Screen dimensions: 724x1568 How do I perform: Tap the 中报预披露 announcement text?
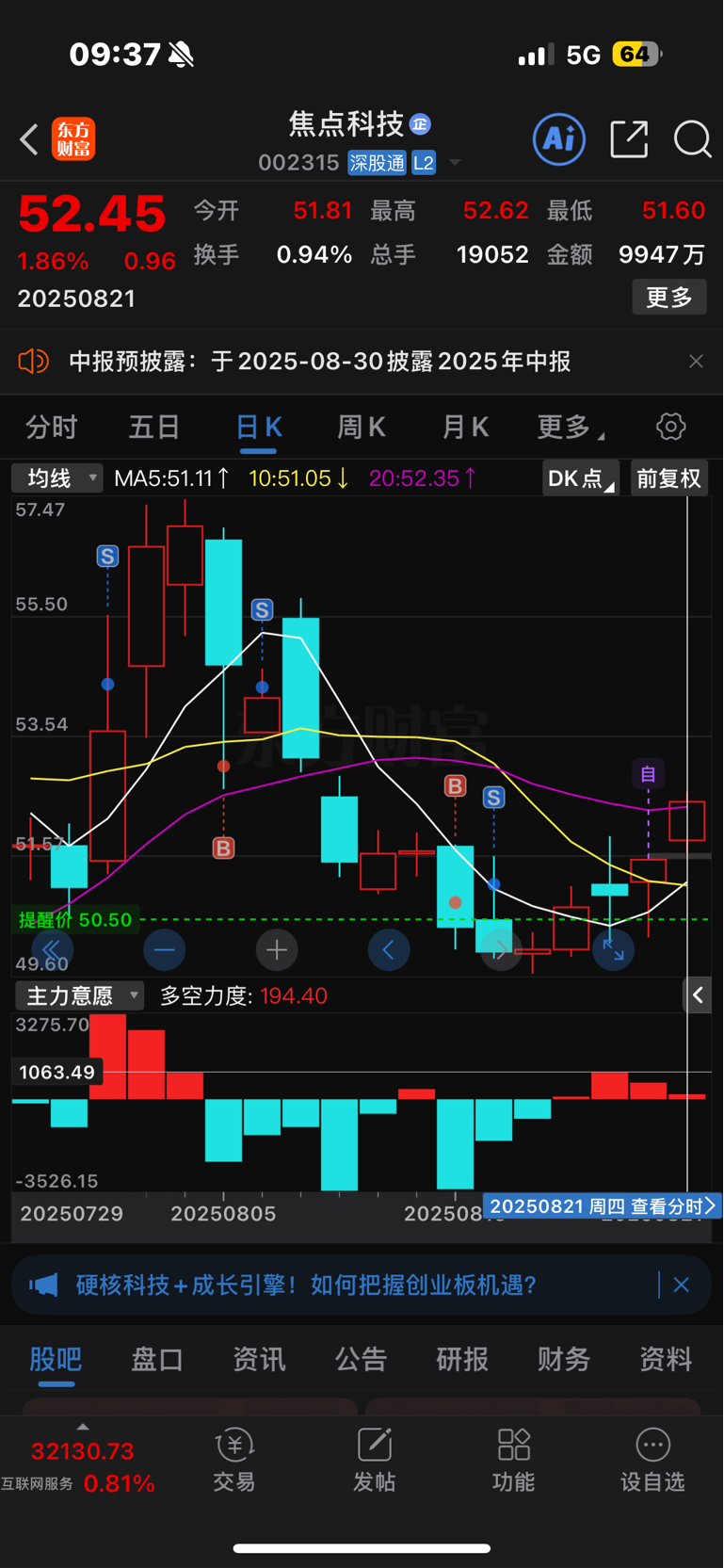click(320, 362)
